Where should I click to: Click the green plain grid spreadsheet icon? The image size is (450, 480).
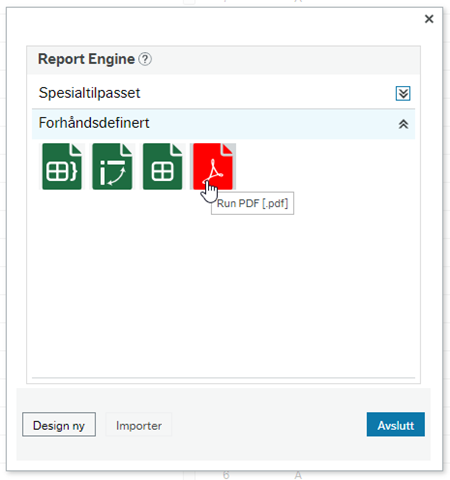pos(163,166)
